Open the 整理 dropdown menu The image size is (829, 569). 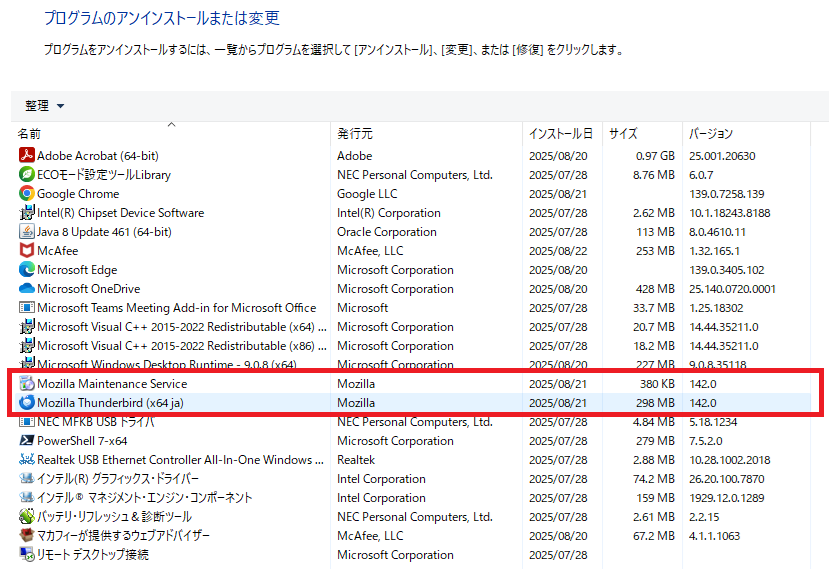pyautogui.click(x=45, y=106)
